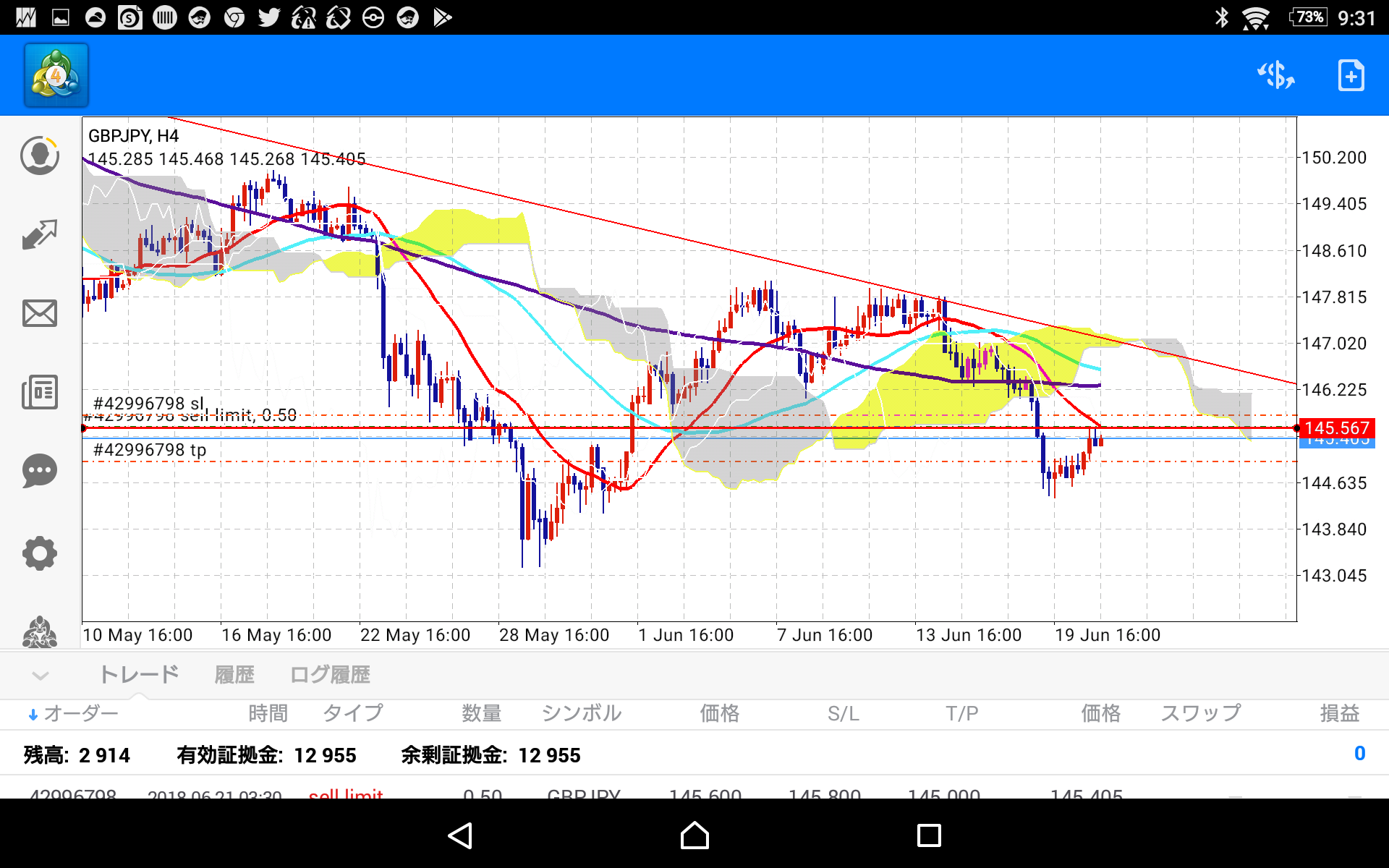1389x868 pixels.
Task: Collapse the trade panel with chevron
Action: click(41, 676)
